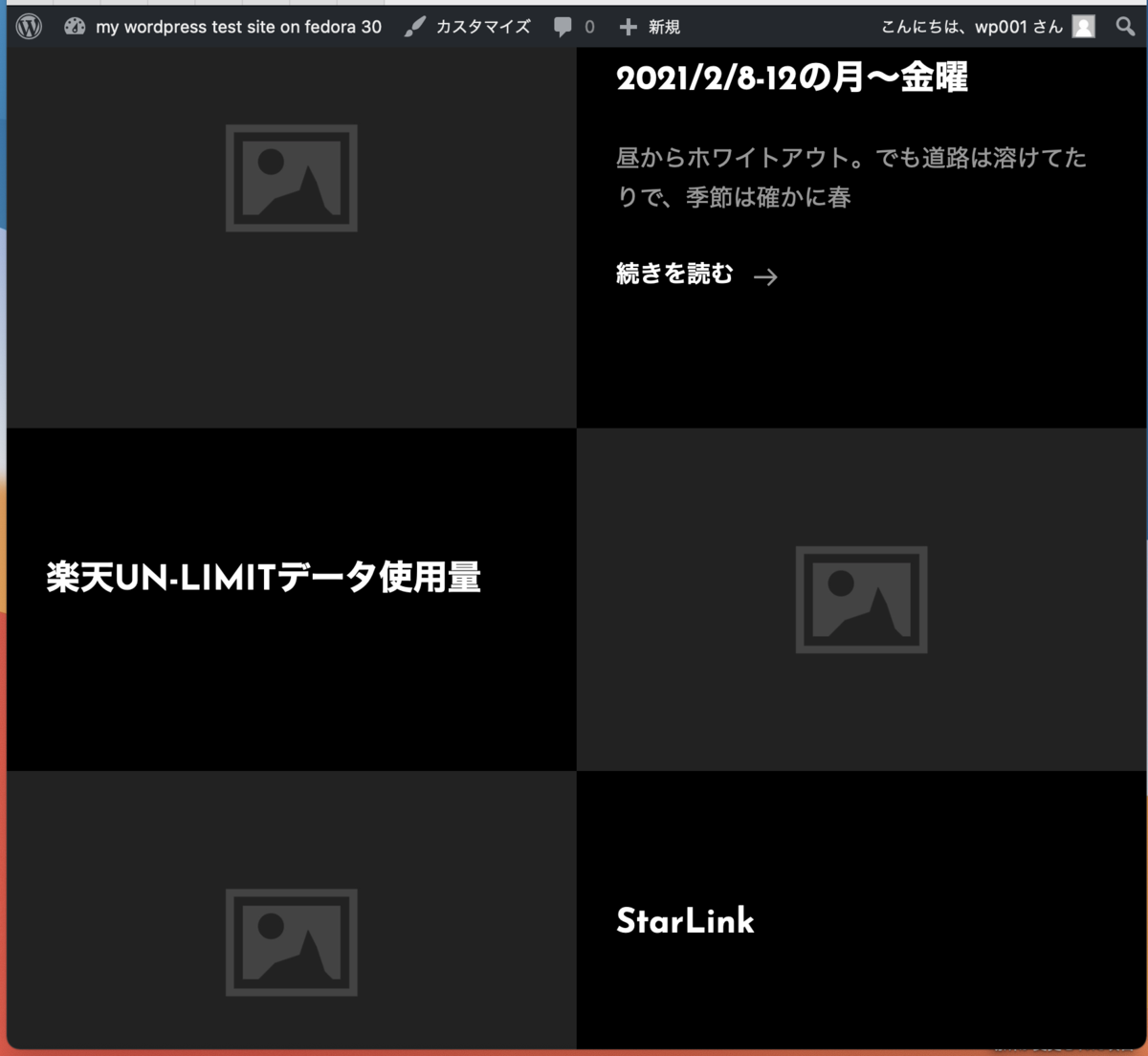Screen dimensions: 1148x1056
Task: Click the site name my wordpress test site
Action: [x=237, y=26]
